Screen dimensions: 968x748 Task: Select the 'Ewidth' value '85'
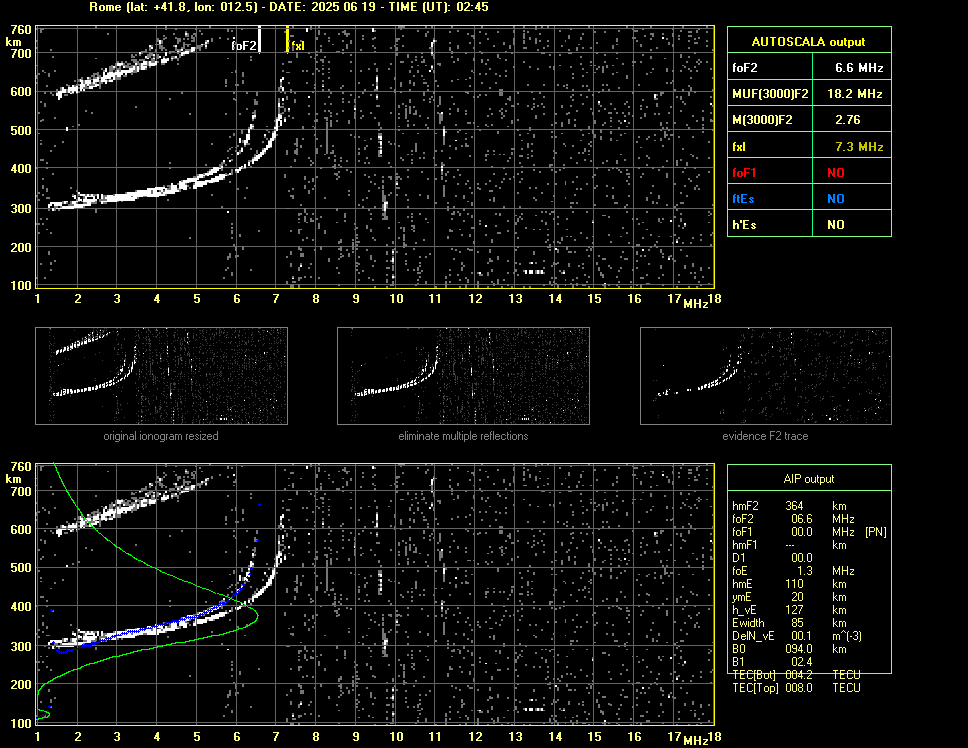[x=797, y=623]
